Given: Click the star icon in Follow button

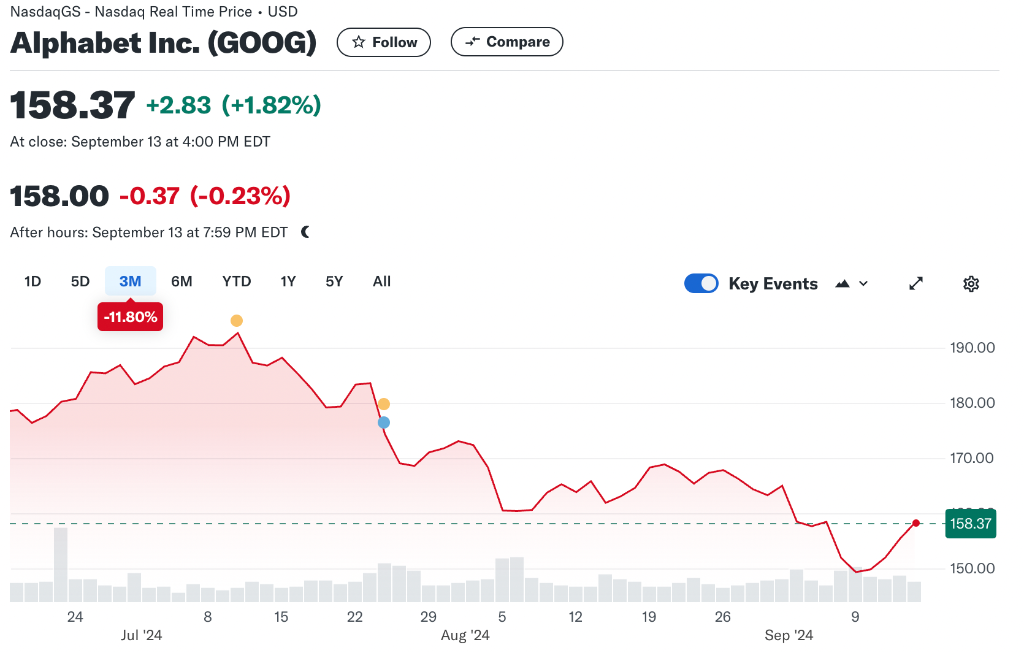Looking at the screenshot, I should coord(359,42).
